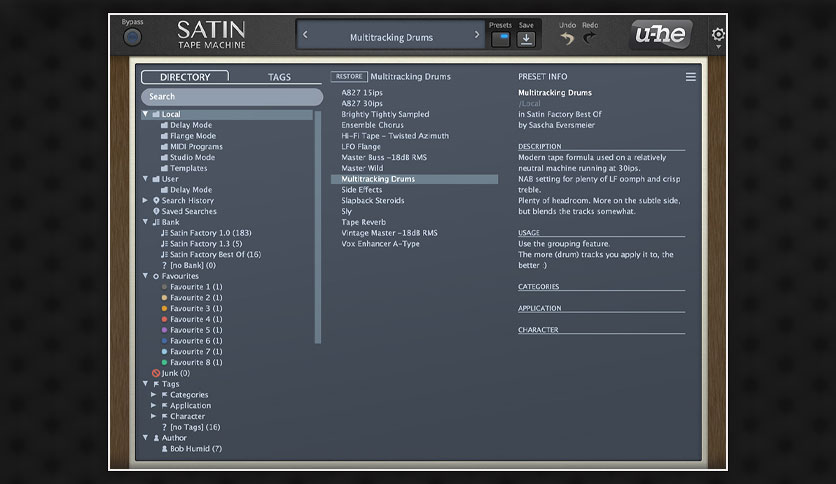
Task: Open the MIDI Programs folder
Action: (x=191, y=147)
